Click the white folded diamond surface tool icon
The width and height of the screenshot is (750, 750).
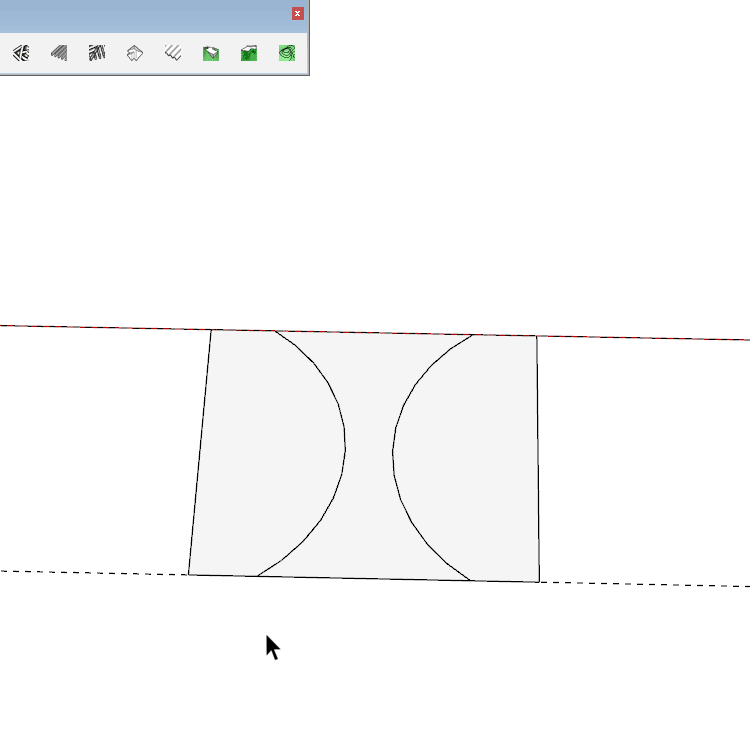[x=135, y=53]
